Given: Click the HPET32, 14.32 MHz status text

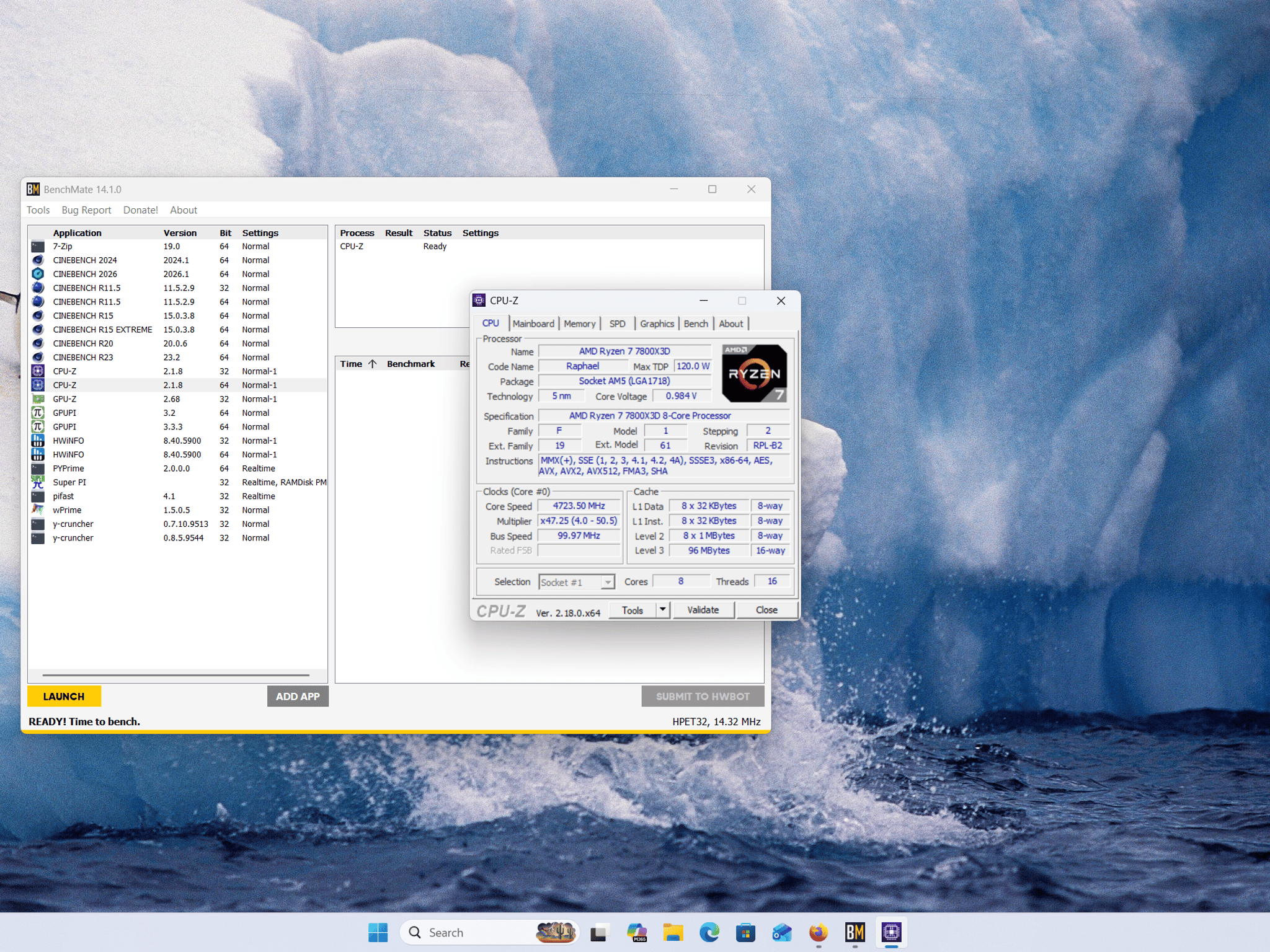Looking at the screenshot, I should [x=716, y=721].
